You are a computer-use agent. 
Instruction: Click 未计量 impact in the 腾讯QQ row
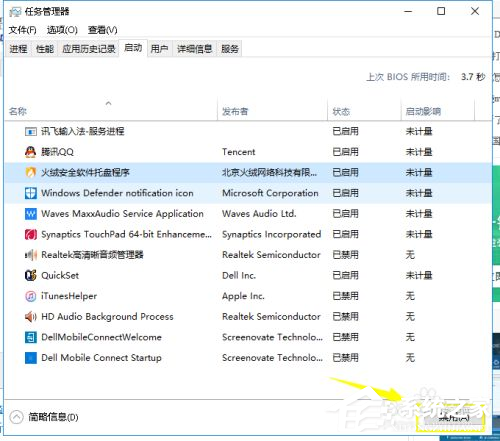419,152
